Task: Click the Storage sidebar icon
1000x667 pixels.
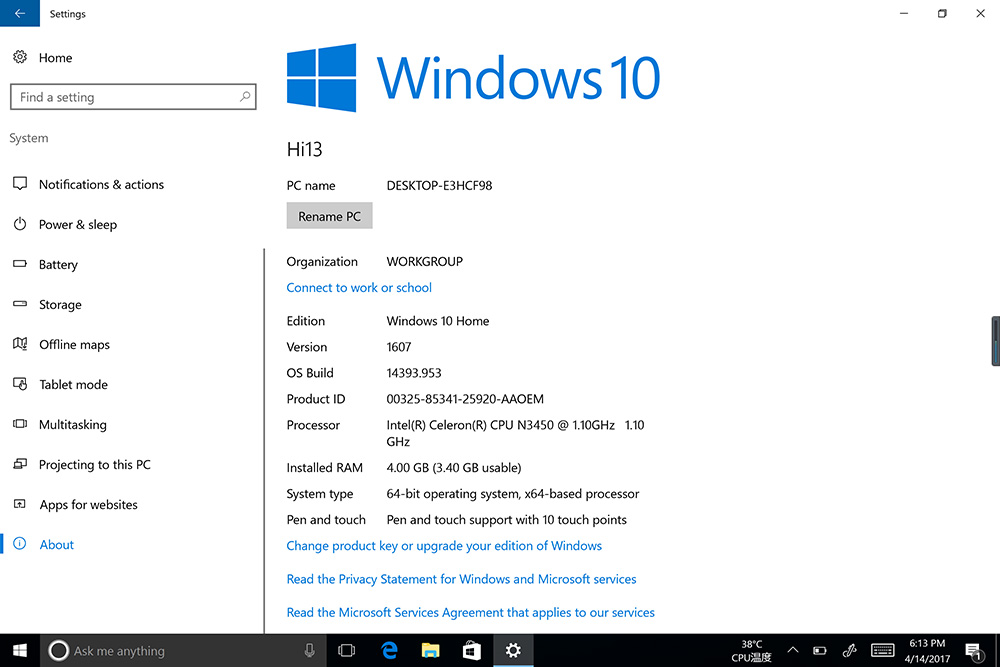Action: 20,304
